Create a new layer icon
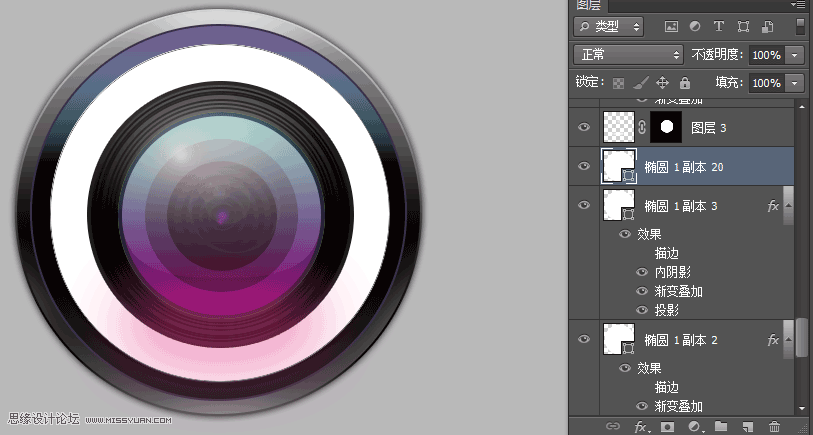 point(747,427)
